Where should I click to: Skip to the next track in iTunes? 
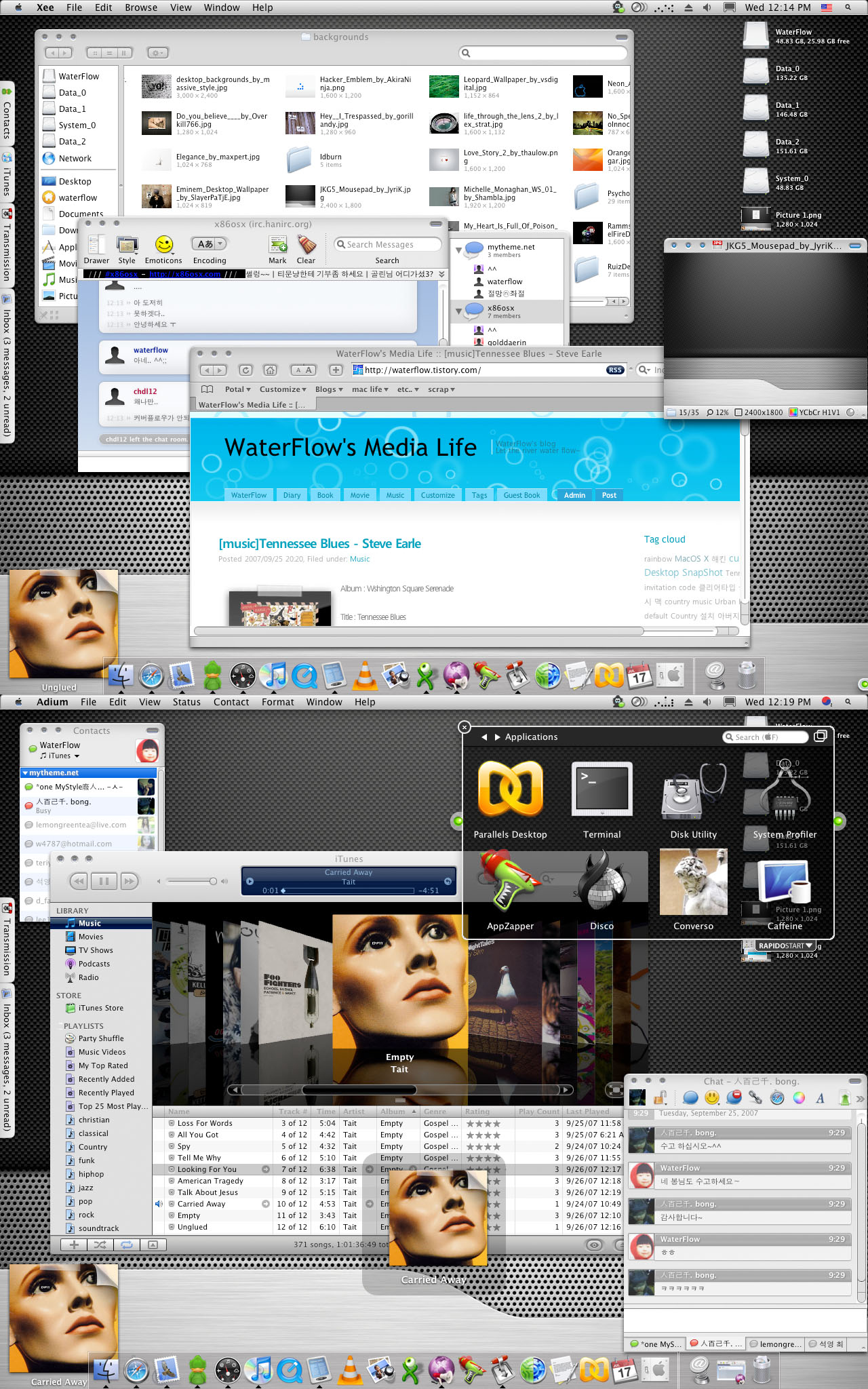(x=129, y=881)
